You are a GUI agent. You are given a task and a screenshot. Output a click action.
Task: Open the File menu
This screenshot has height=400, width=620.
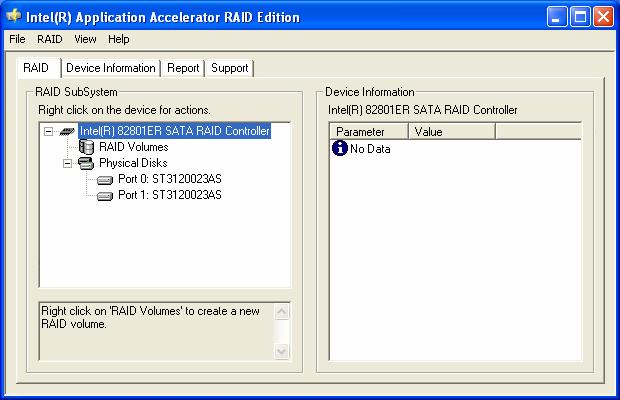[x=17, y=39]
